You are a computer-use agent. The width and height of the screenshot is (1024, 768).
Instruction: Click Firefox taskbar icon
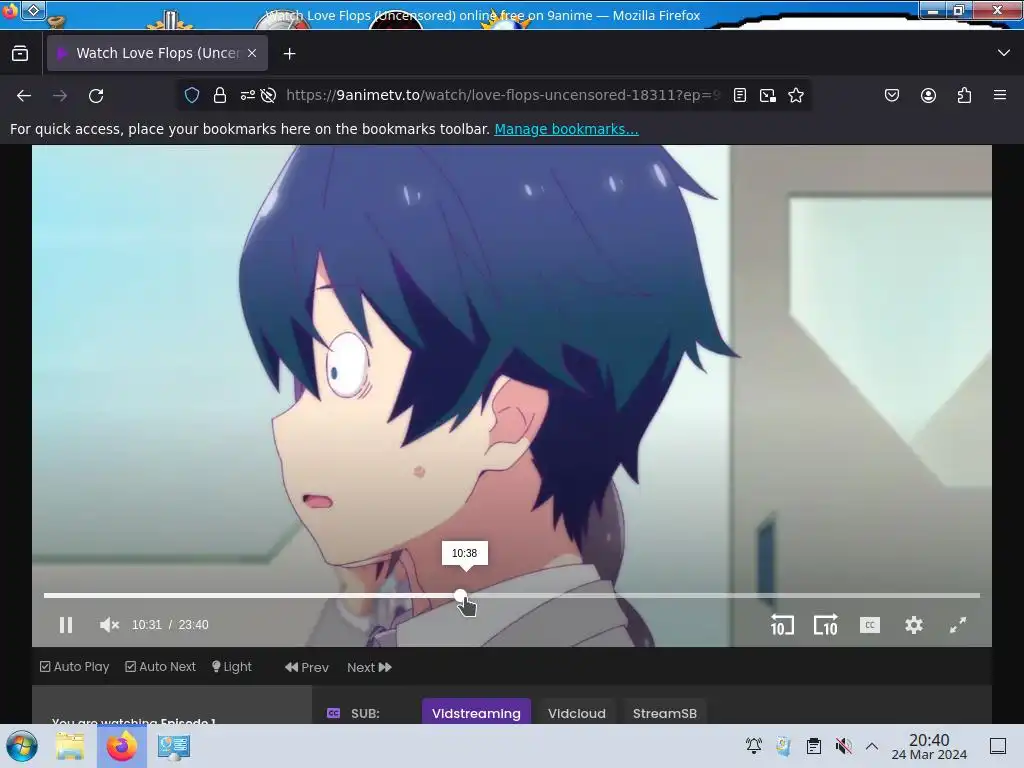tap(121, 746)
